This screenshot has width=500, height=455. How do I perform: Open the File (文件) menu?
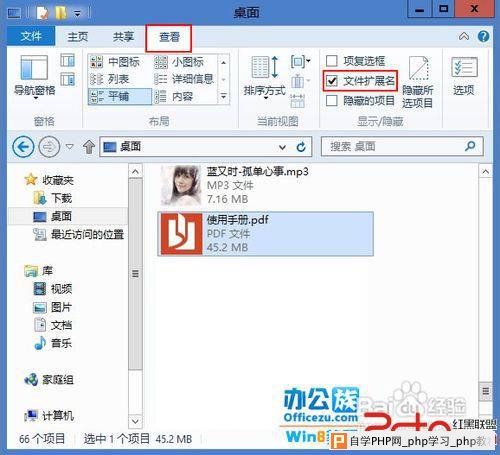(31, 36)
